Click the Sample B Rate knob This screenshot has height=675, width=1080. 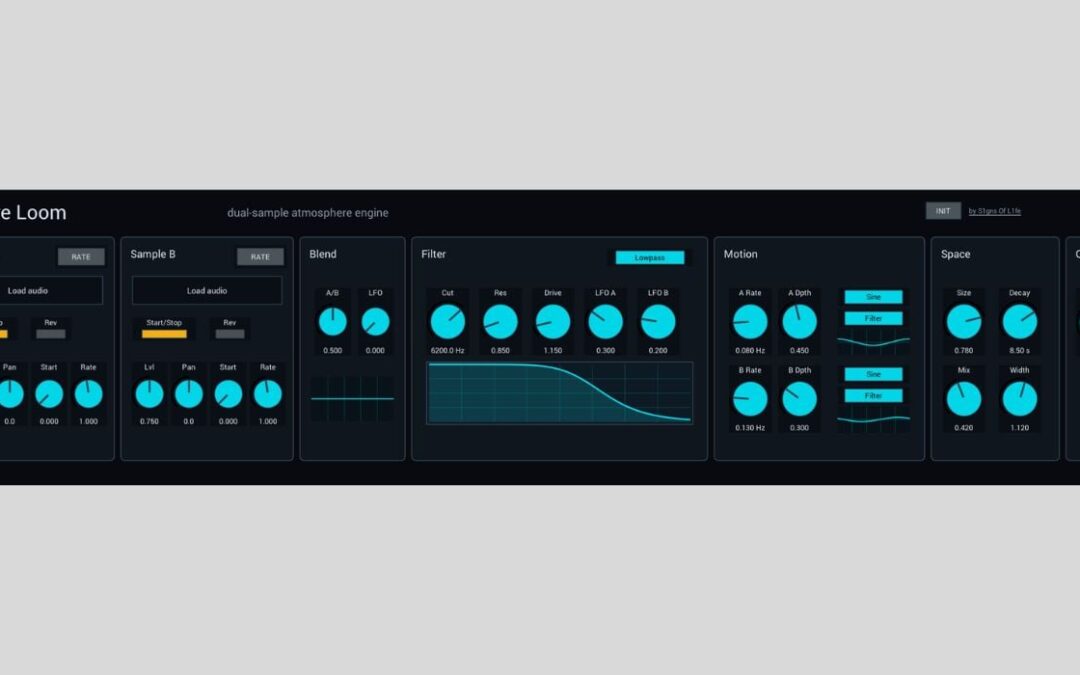point(268,394)
